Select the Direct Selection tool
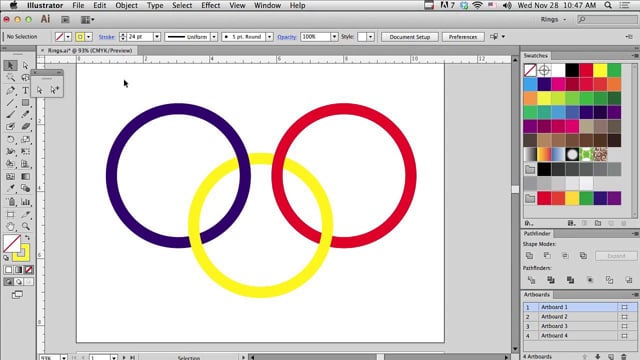The height and width of the screenshot is (360, 640). [x=25, y=65]
